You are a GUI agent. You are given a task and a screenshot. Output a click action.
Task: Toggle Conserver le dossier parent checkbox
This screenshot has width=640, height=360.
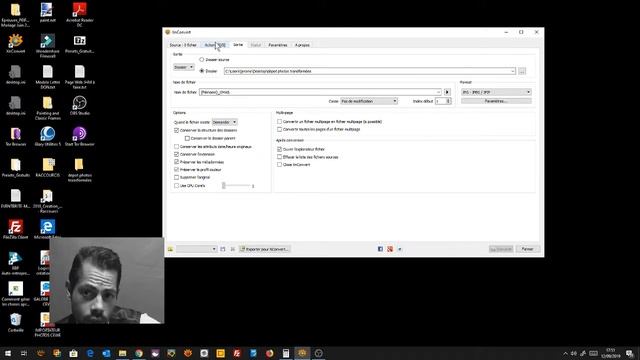pyautogui.click(x=187, y=138)
